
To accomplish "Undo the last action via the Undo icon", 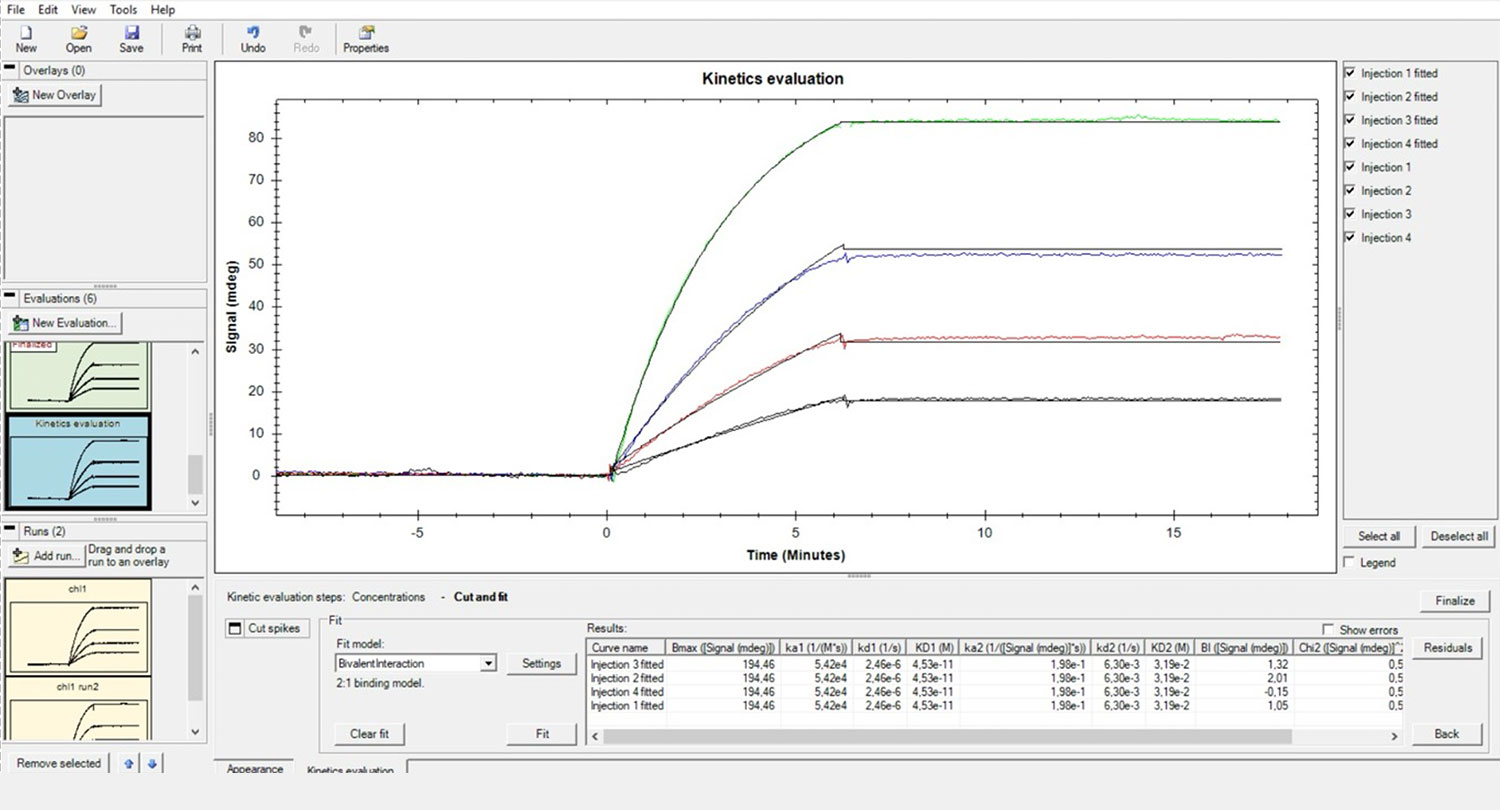I will (x=253, y=33).
